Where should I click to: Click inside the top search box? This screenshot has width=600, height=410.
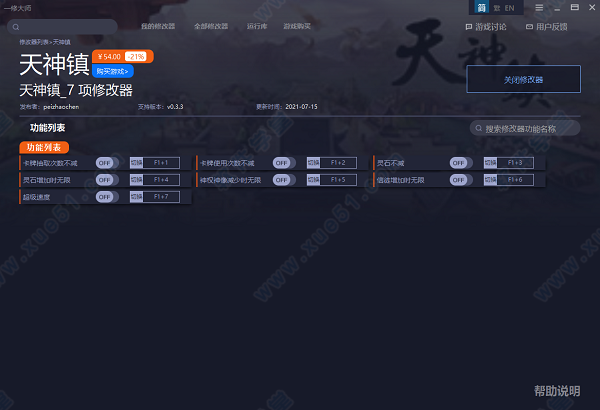click(62, 27)
